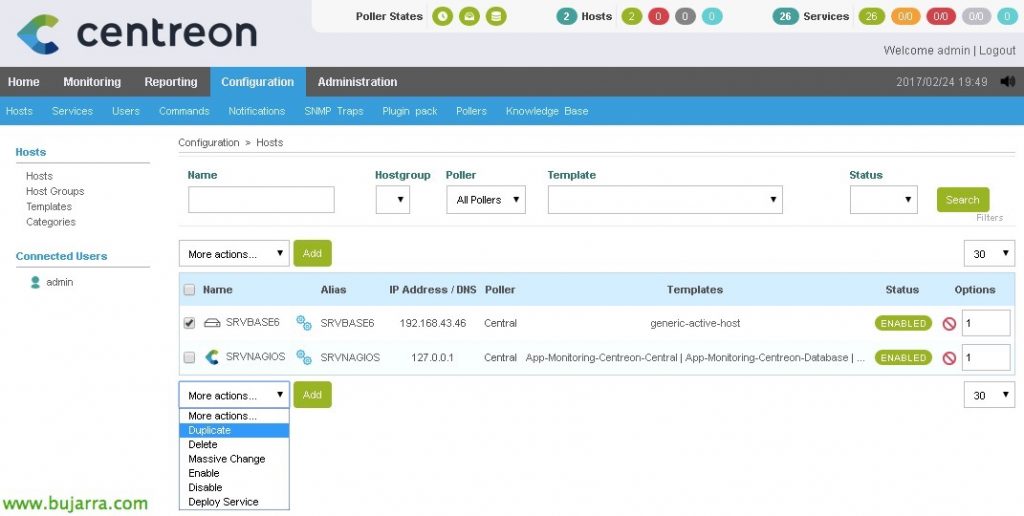Click the poller database state icon
This screenshot has width=1024, height=516.
tap(496, 16)
